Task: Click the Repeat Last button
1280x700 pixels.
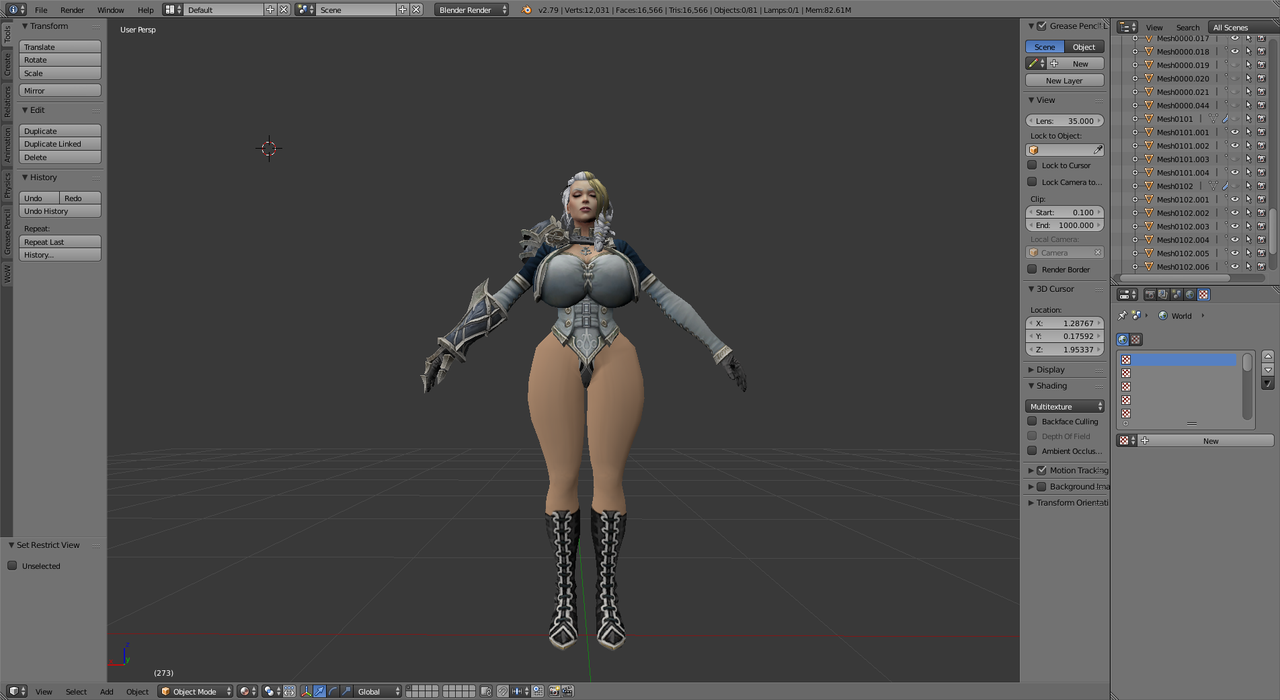Action: click(x=60, y=242)
